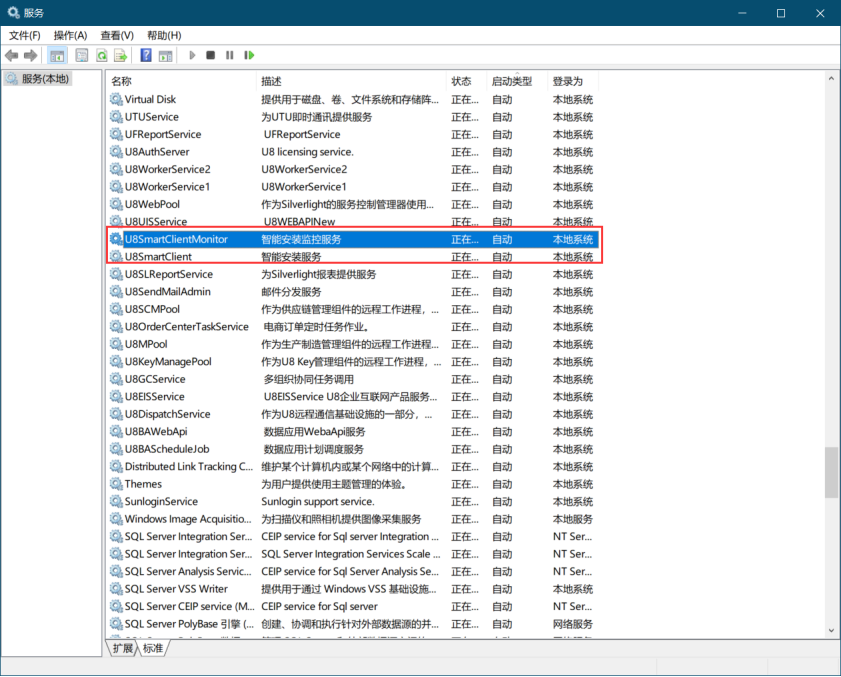841x677 pixels.
Task: Select the U8SmartClient service row
Action: 353,256
